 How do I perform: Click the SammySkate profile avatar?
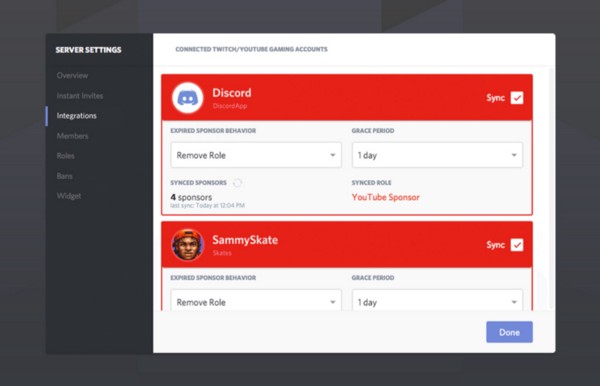coord(188,245)
